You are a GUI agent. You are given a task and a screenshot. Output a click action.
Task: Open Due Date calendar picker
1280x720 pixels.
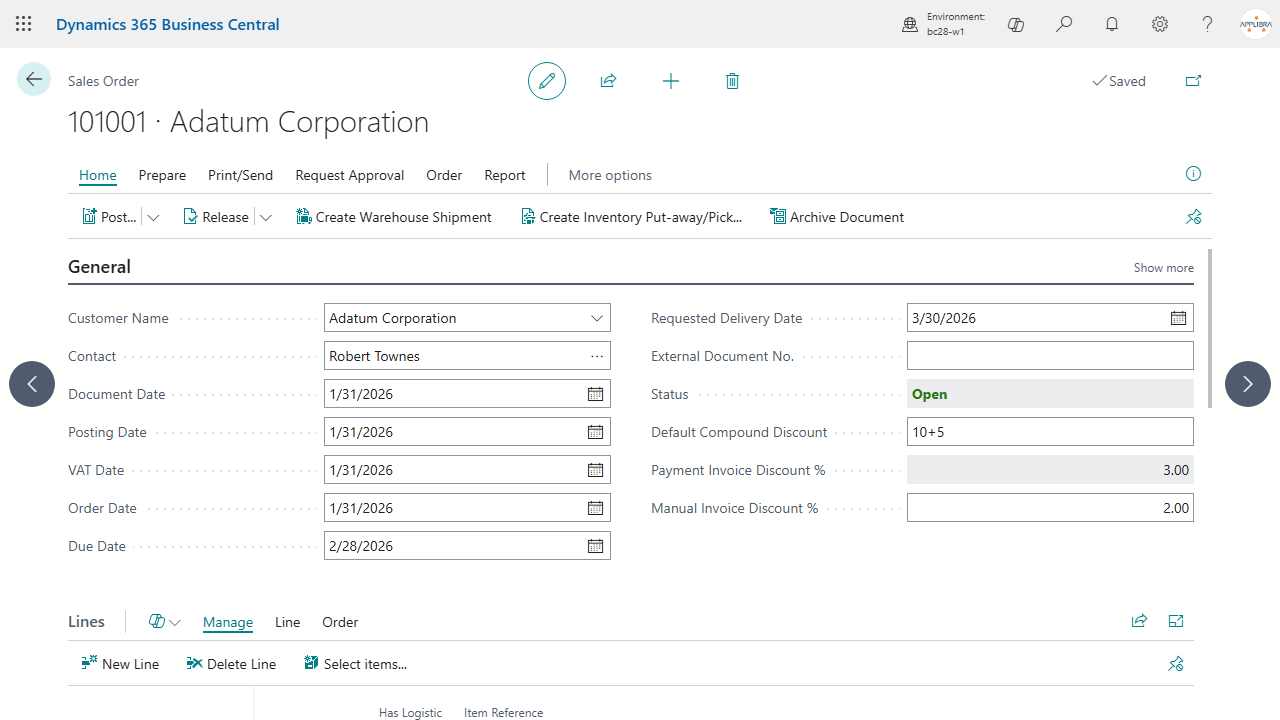(x=595, y=546)
